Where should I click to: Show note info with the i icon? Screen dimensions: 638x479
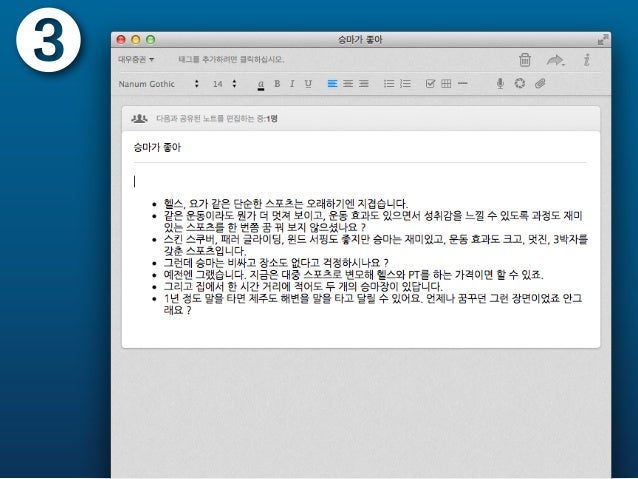click(586, 60)
